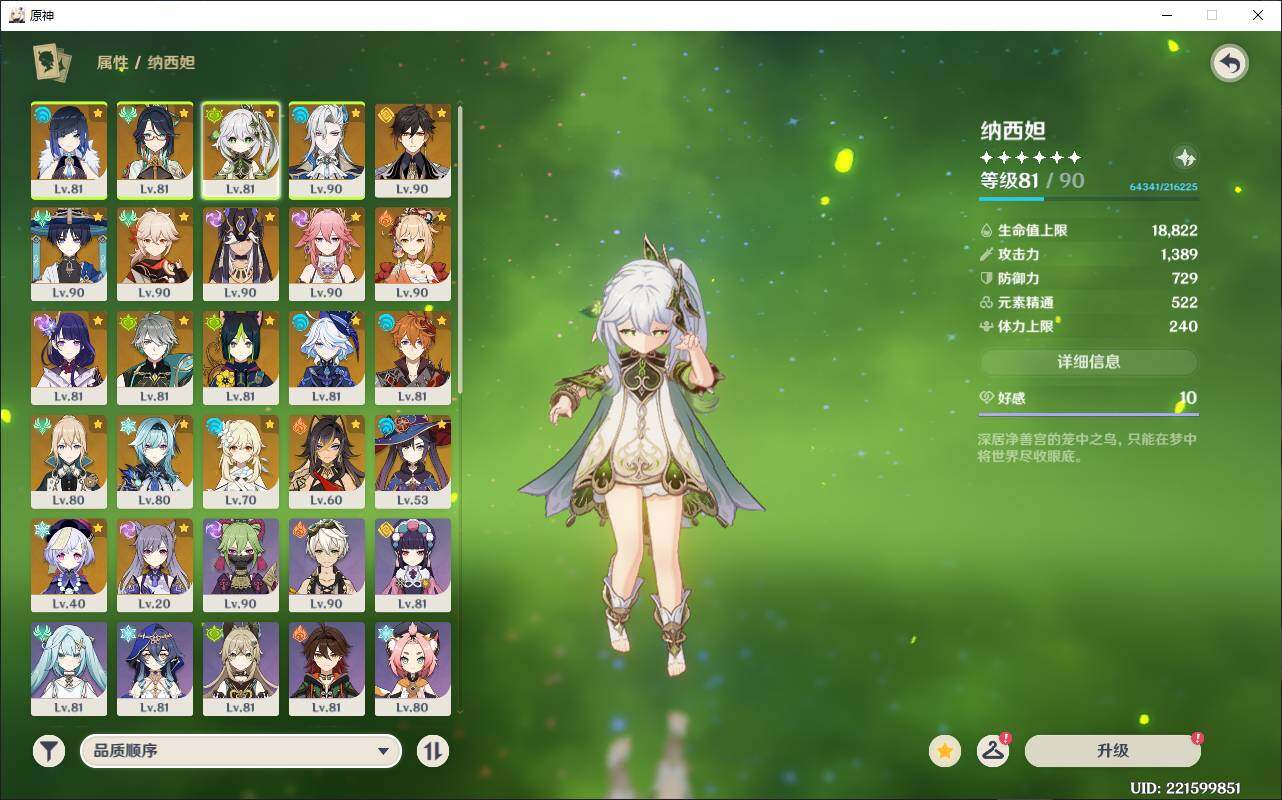Viewport: 1282px width, 800px height.
Task: Open Raiden Shogun's Lv.81 portrait
Action: [x=69, y=358]
